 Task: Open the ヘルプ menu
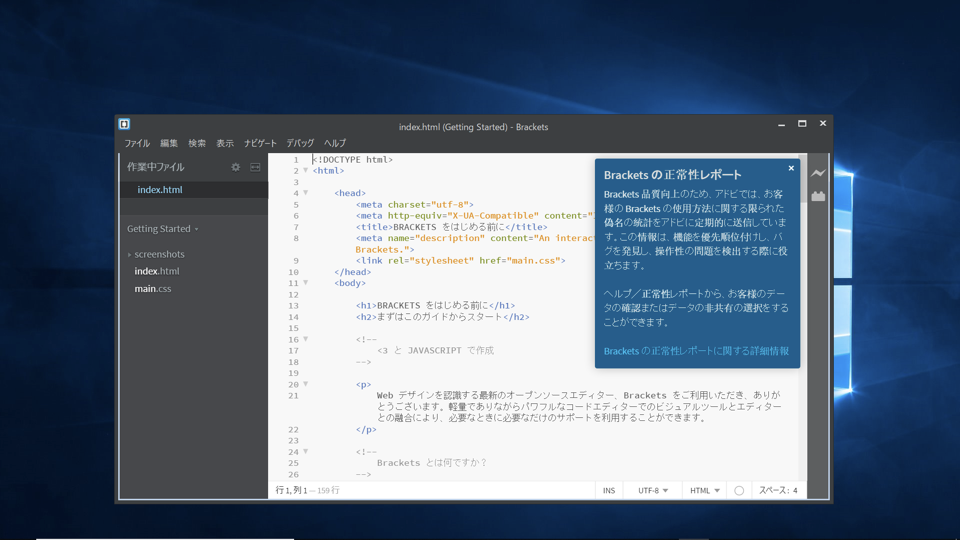coord(335,143)
